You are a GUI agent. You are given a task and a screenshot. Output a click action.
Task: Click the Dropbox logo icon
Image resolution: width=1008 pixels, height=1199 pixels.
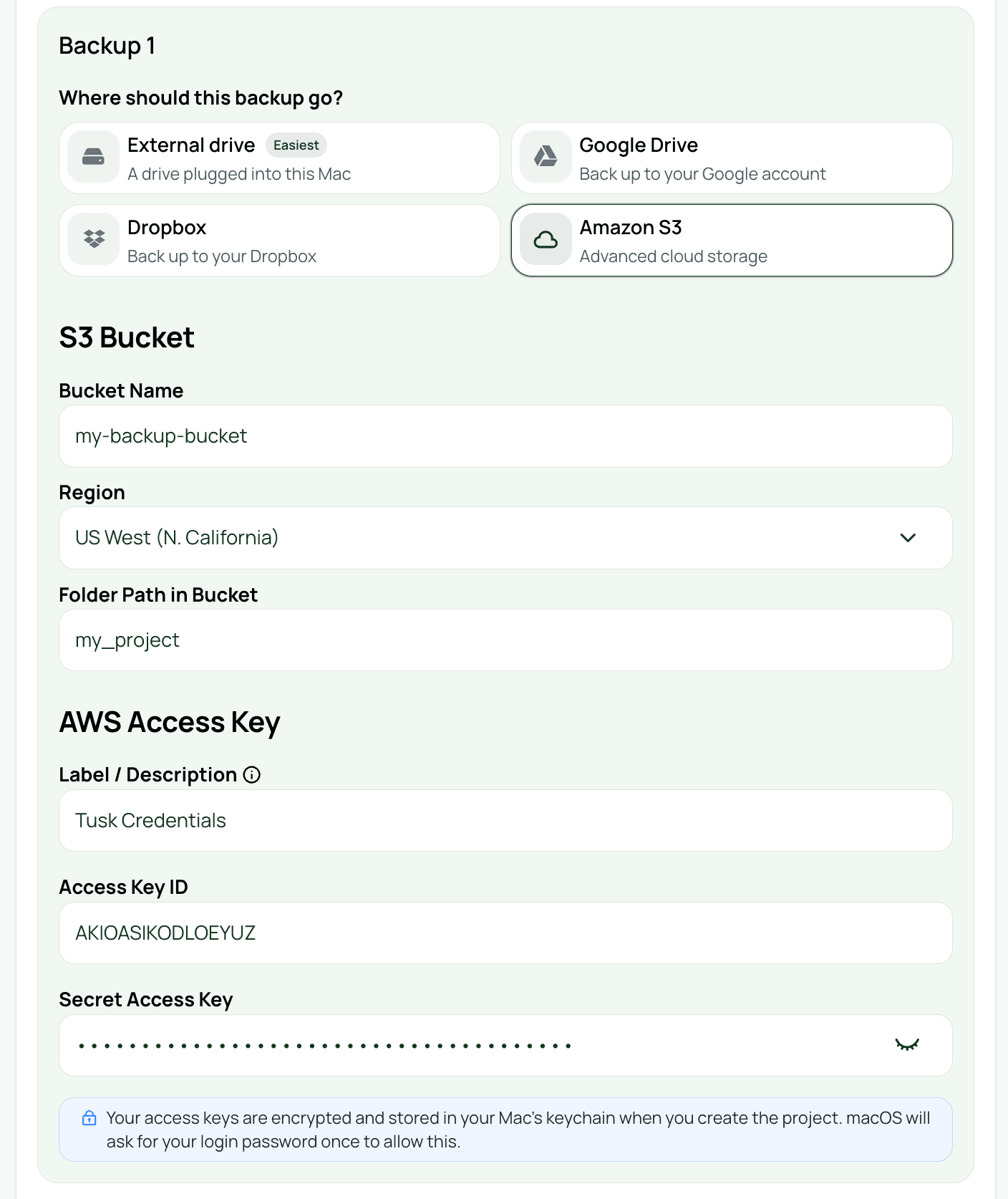coord(93,239)
